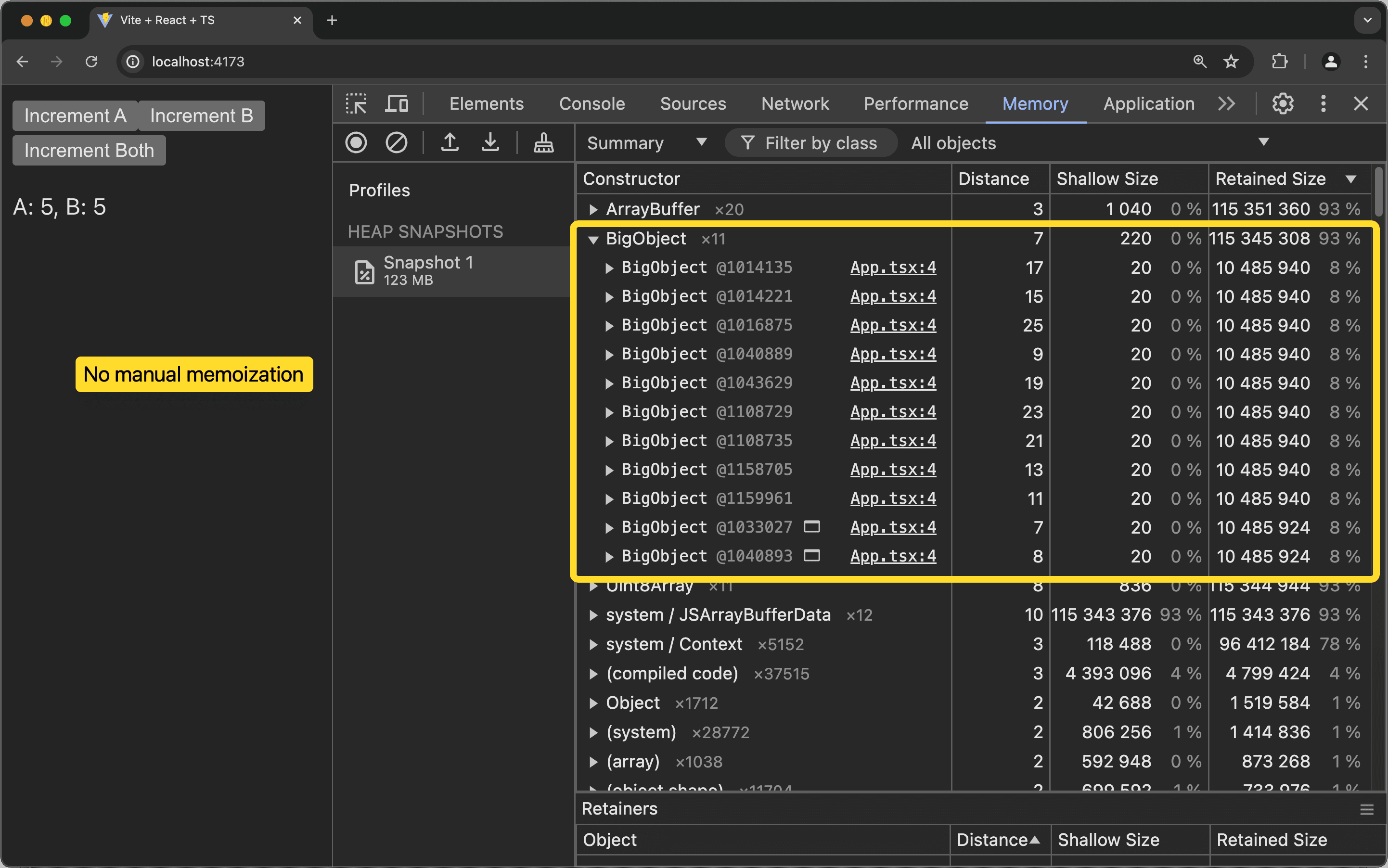
Task: Collapse the BigObject ×11 group
Action: (593, 240)
